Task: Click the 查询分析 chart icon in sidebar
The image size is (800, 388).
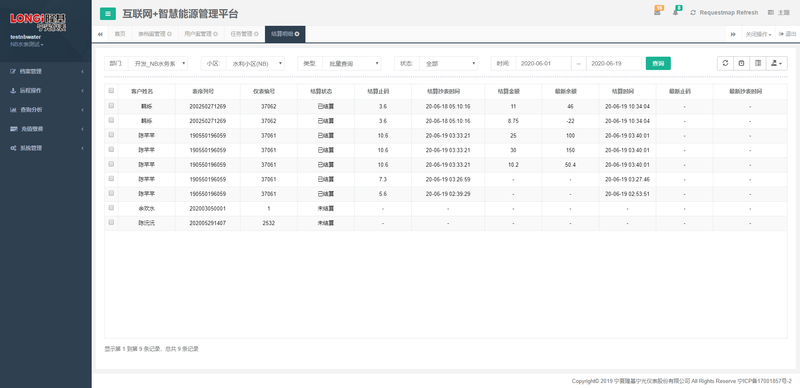Action: pos(13,110)
